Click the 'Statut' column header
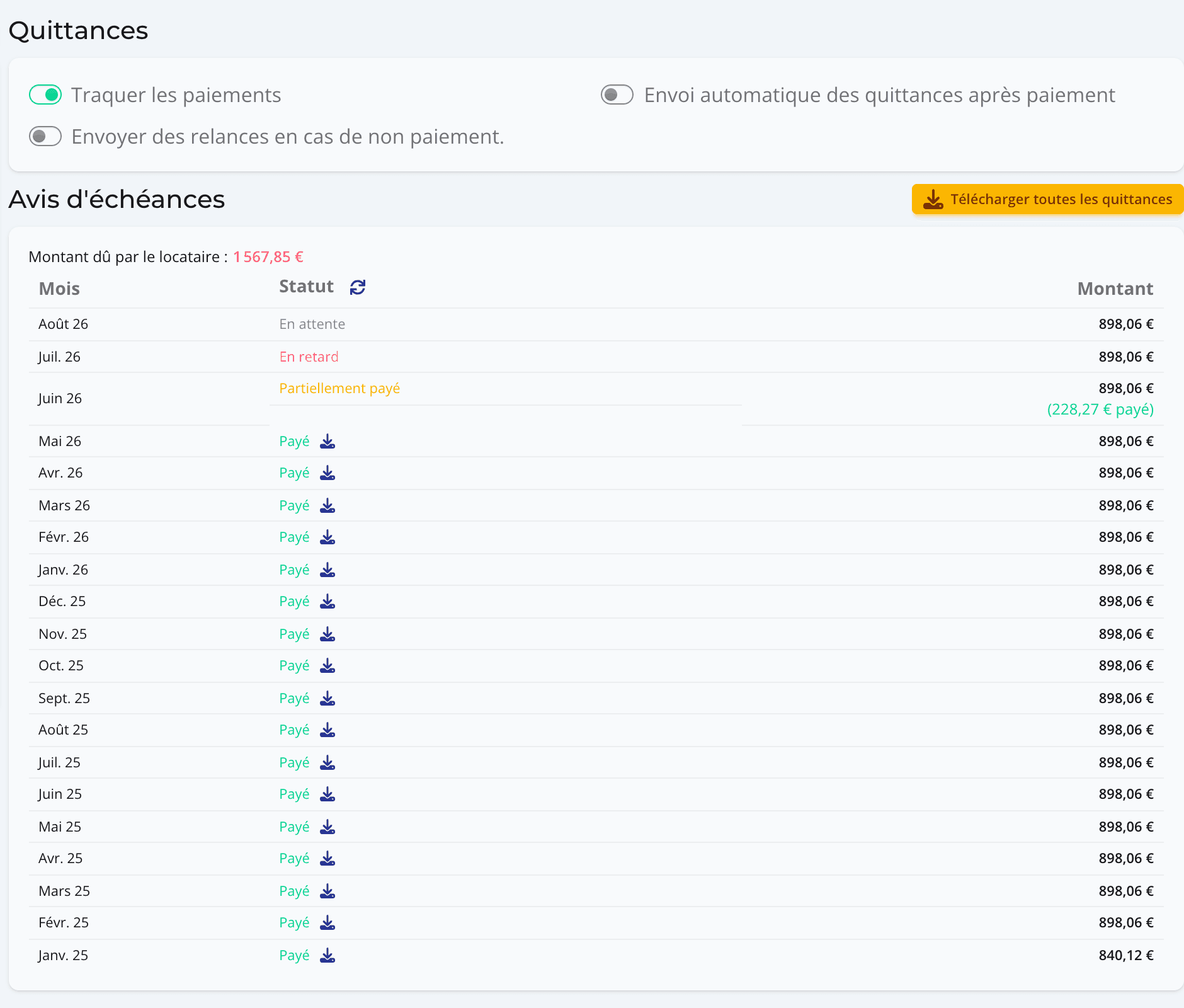 (306, 287)
